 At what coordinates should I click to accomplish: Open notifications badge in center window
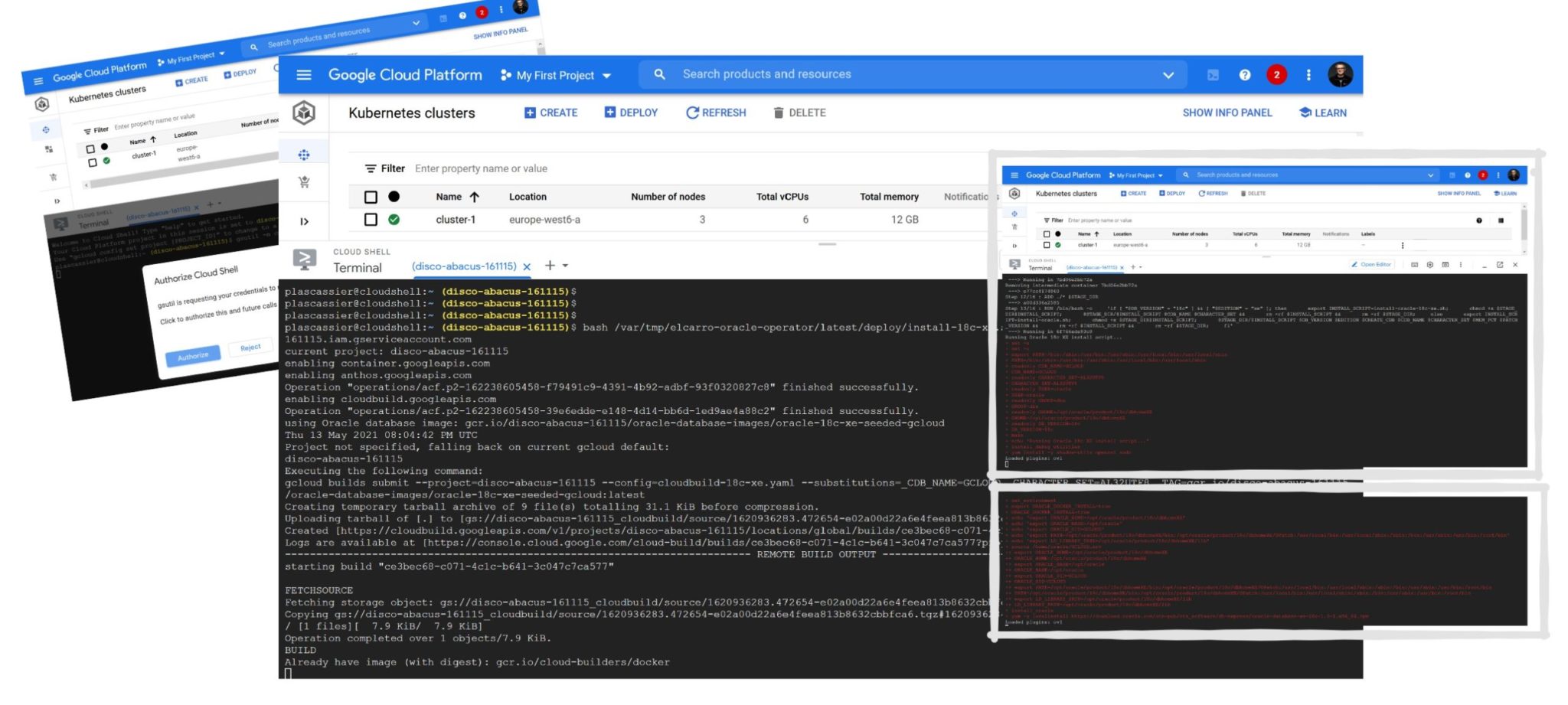[x=1276, y=75]
